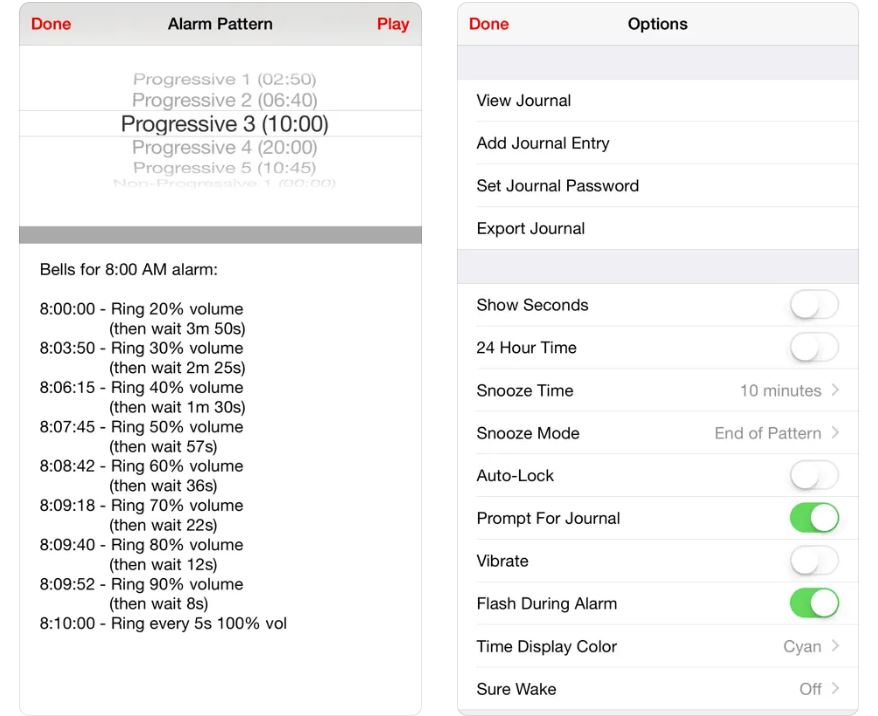Turn on the Vibrate switch
The width and height of the screenshot is (878, 716).
813,561
